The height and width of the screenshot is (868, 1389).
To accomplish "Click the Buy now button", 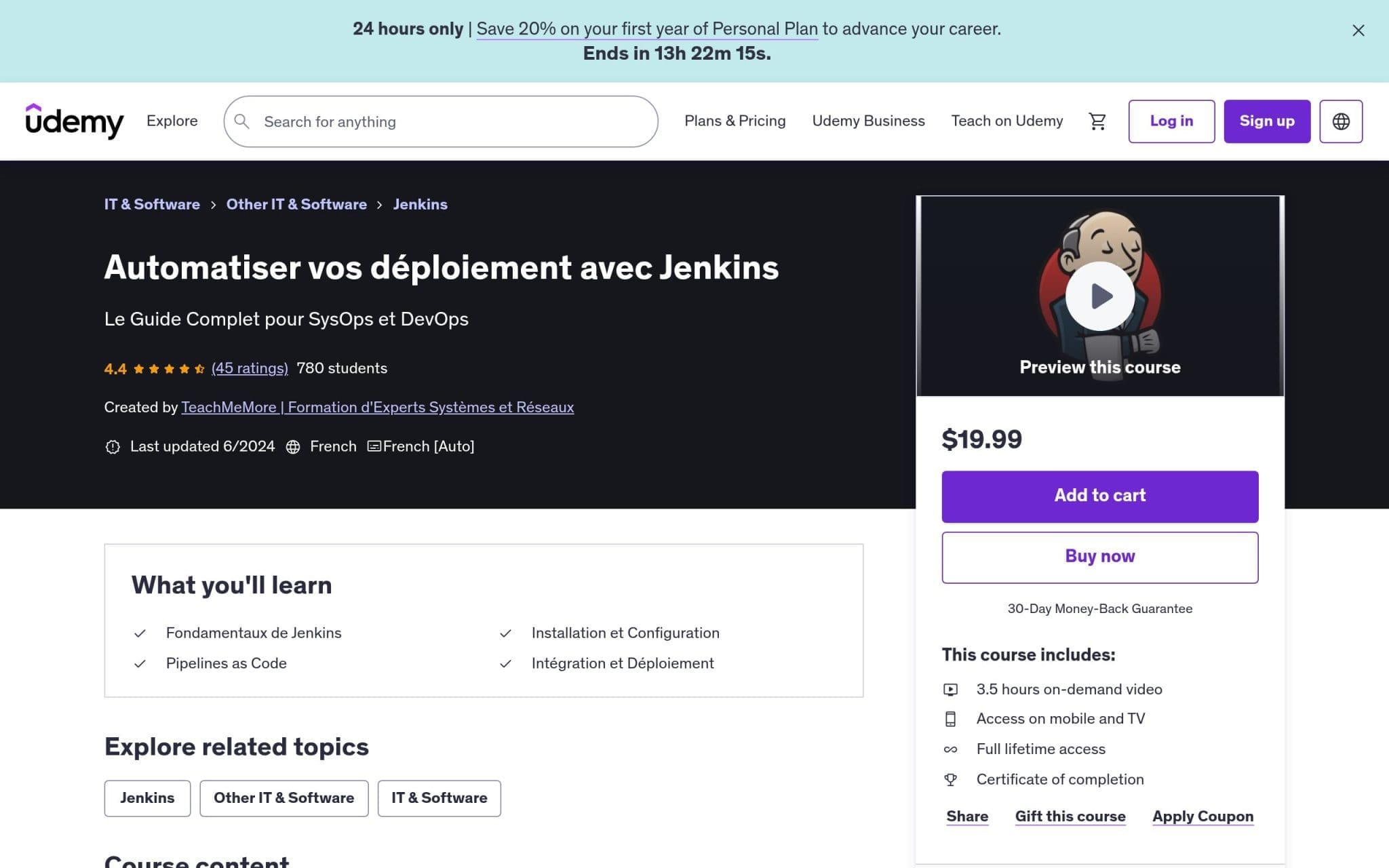I will point(1100,557).
